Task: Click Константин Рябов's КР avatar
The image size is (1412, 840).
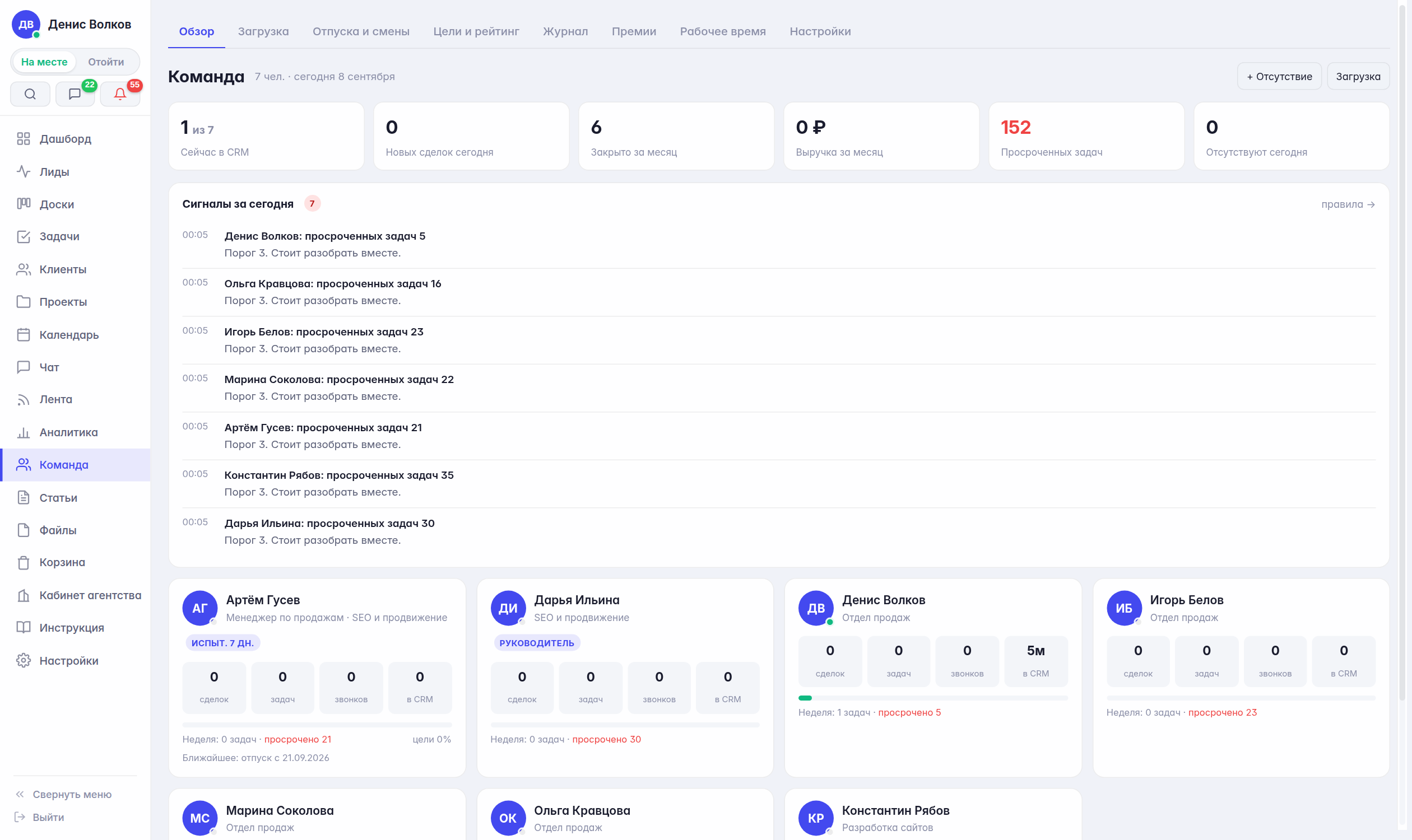Action: (816, 818)
